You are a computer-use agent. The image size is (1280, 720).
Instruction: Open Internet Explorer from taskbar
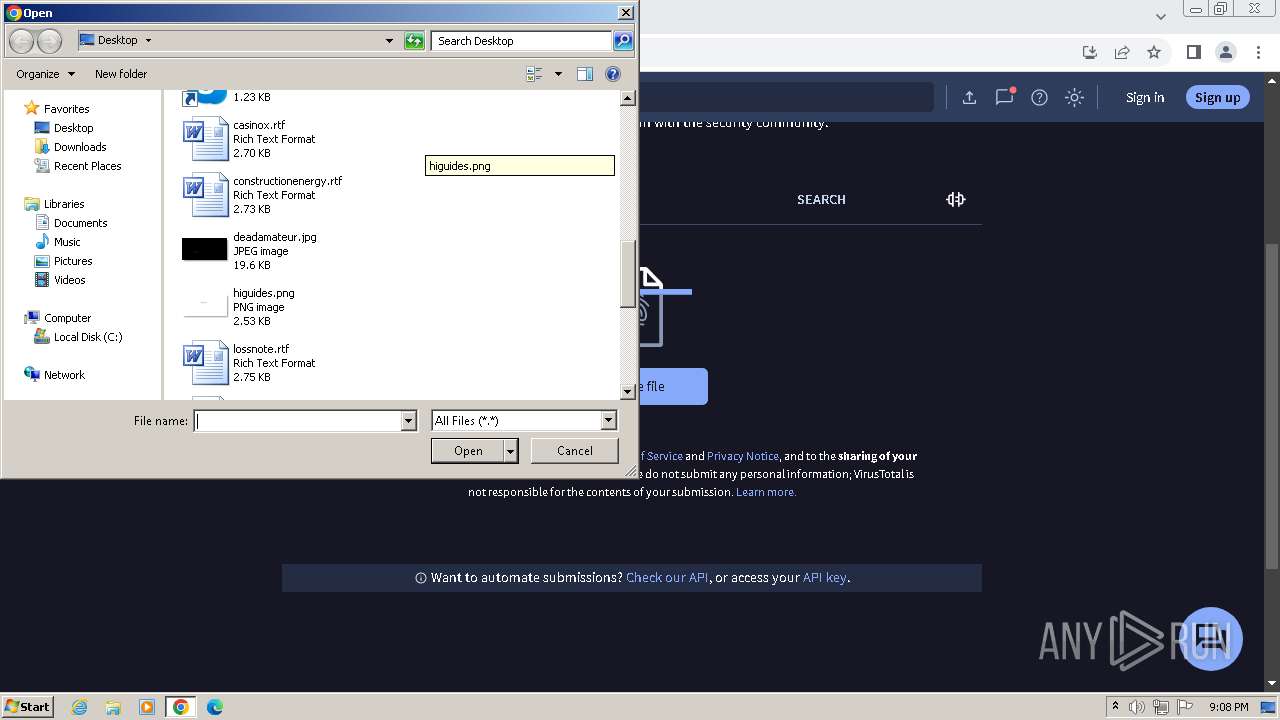(x=80, y=707)
